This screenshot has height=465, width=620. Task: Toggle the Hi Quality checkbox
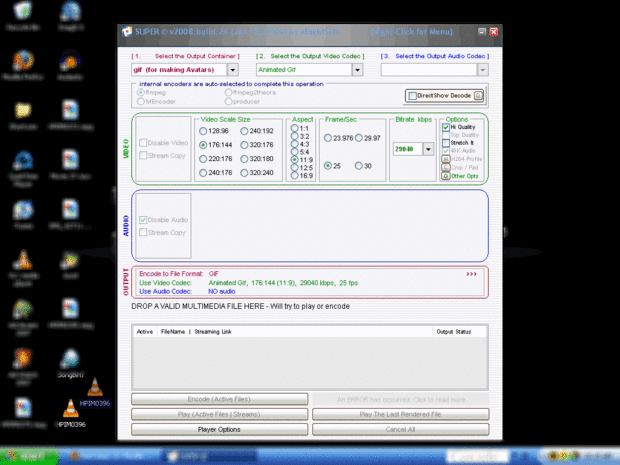coord(446,127)
